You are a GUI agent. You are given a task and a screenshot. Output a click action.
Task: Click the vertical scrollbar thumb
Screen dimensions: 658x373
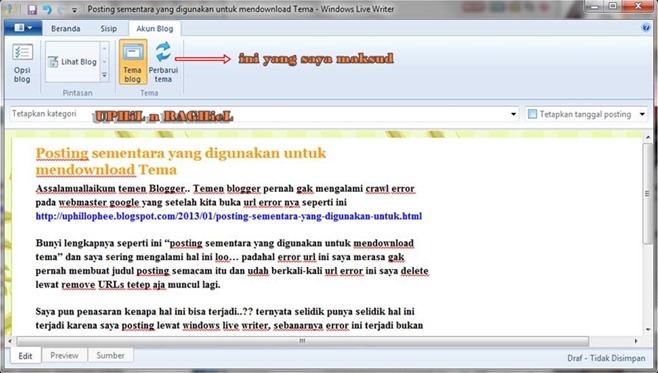click(647, 193)
